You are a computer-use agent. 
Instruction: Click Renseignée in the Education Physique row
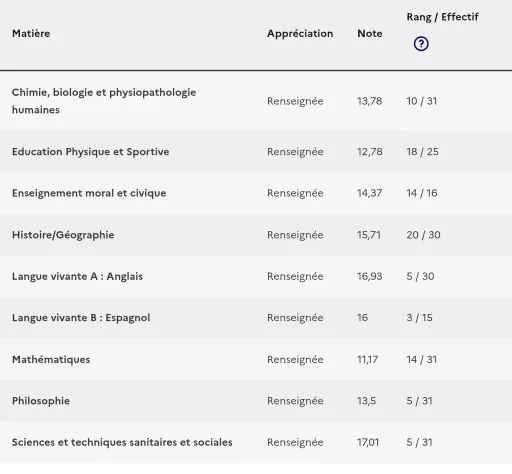tap(295, 152)
